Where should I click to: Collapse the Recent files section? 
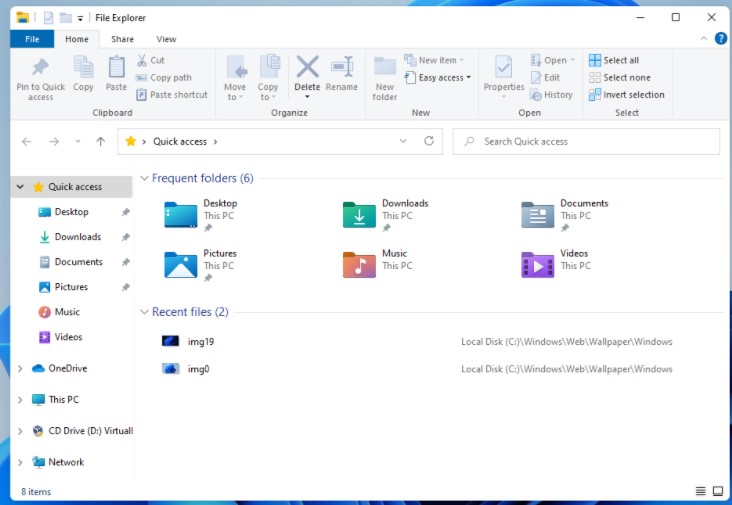tap(144, 312)
